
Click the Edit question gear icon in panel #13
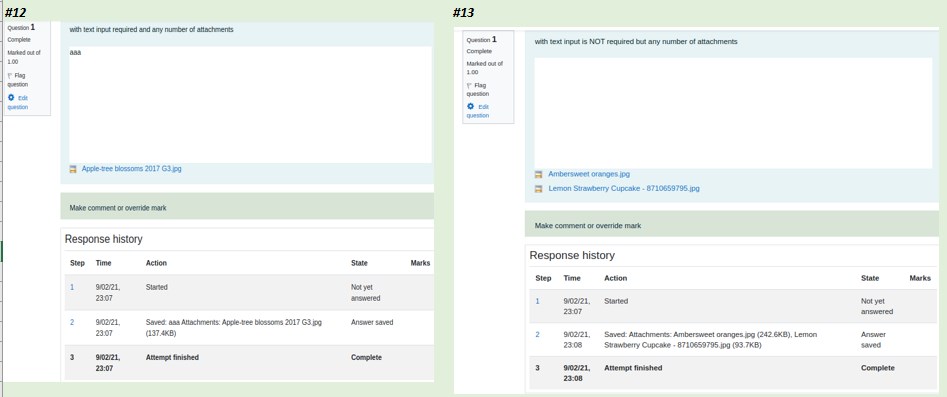(x=470, y=106)
